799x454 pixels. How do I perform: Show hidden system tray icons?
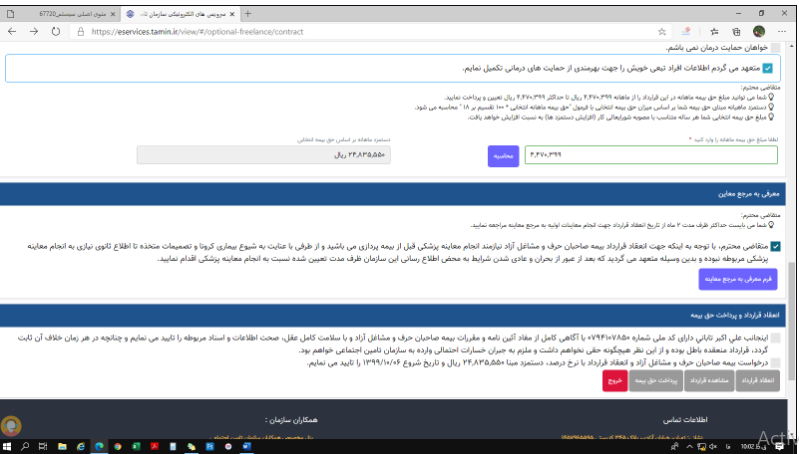tap(689, 446)
